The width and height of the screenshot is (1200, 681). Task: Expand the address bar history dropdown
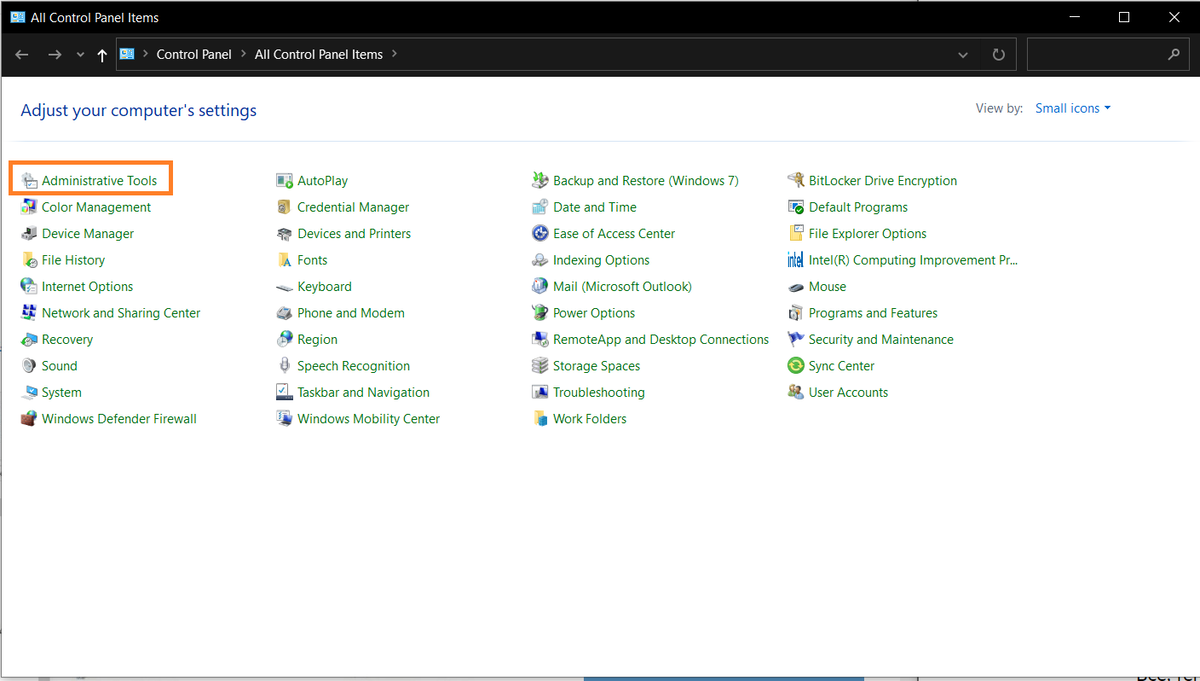coord(963,55)
